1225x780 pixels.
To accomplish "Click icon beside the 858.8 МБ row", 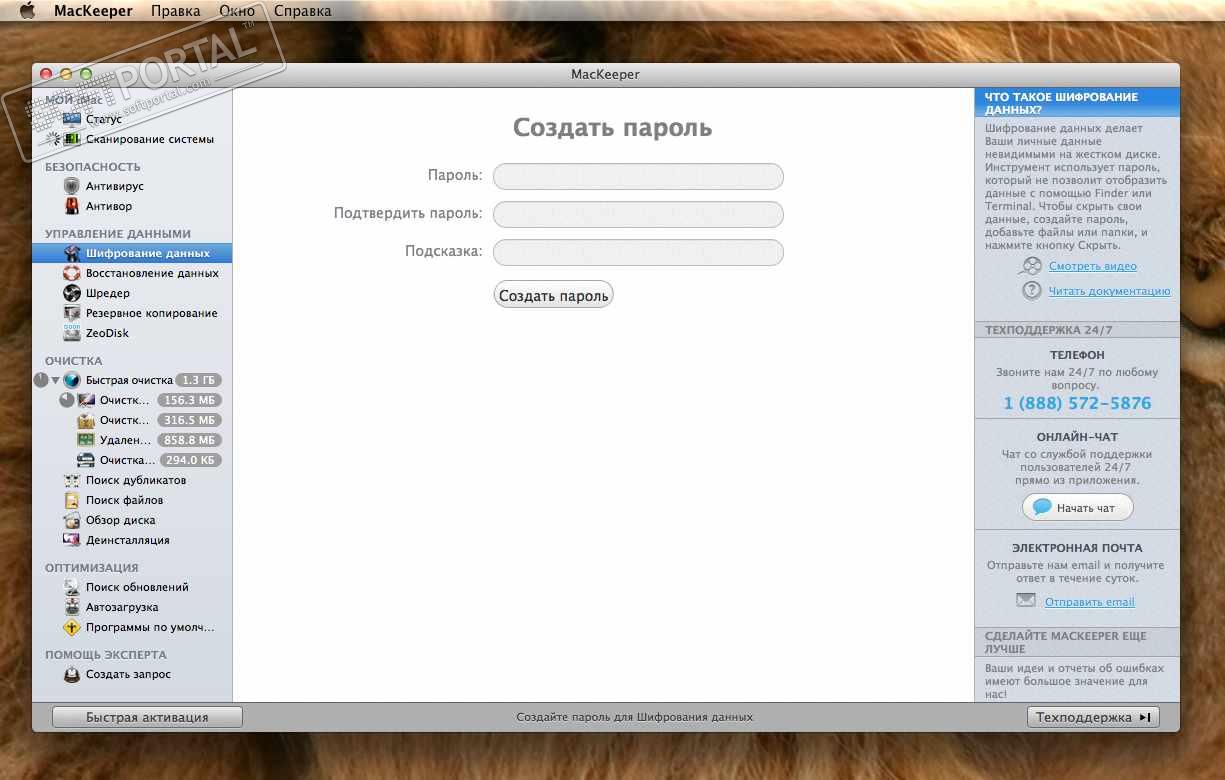I will (86, 440).
